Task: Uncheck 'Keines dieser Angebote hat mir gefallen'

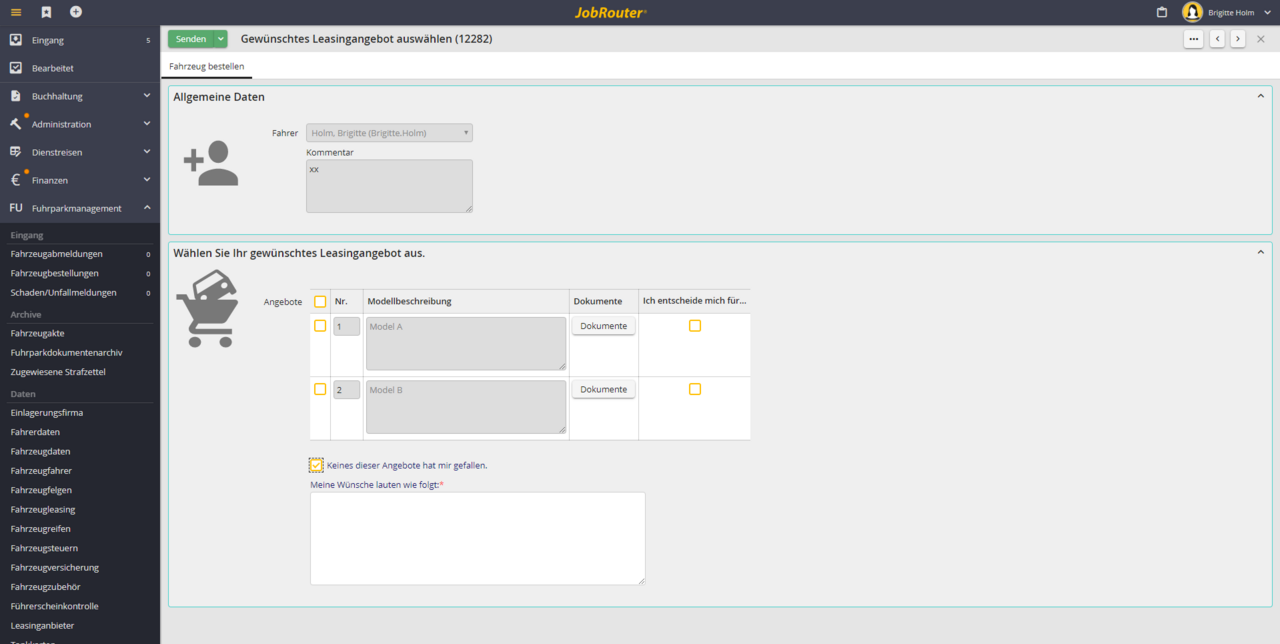Action: pos(317,465)
